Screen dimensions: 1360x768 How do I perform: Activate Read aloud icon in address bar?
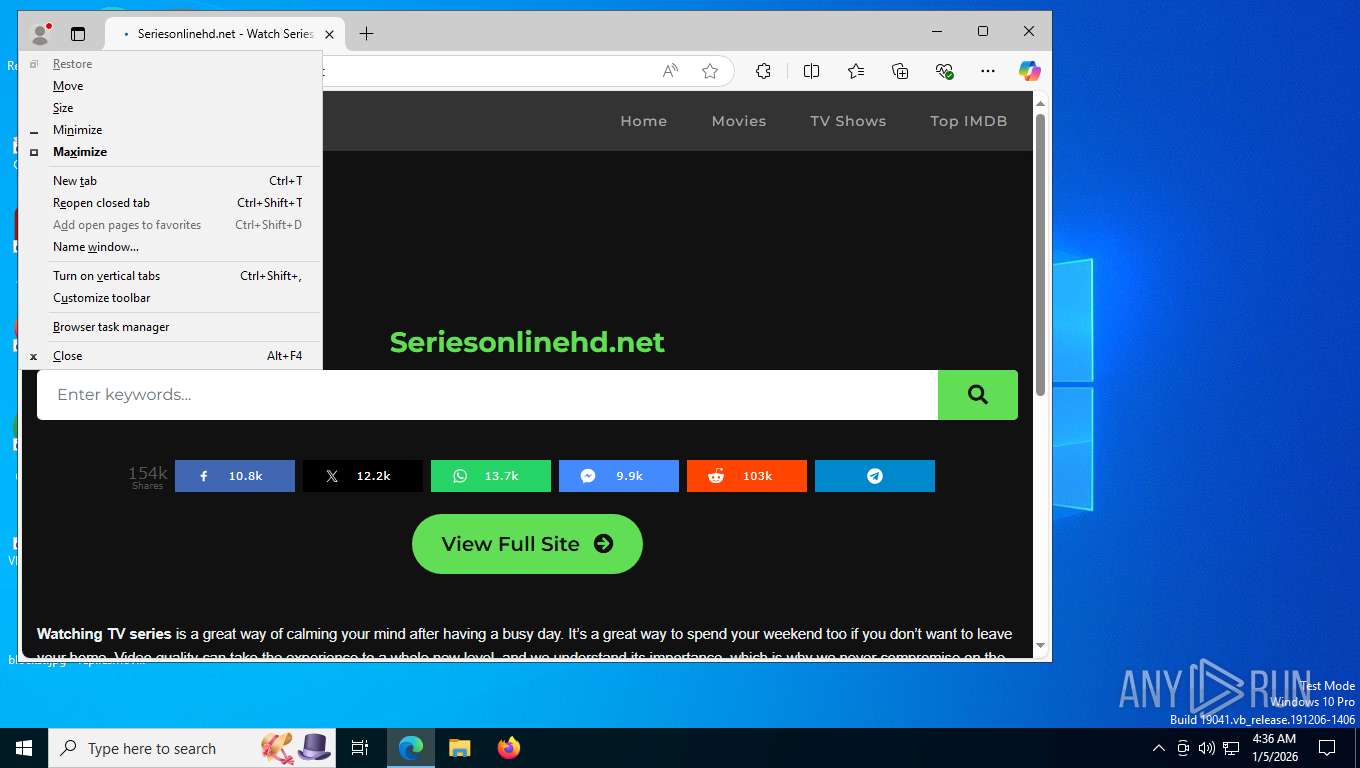670,71
